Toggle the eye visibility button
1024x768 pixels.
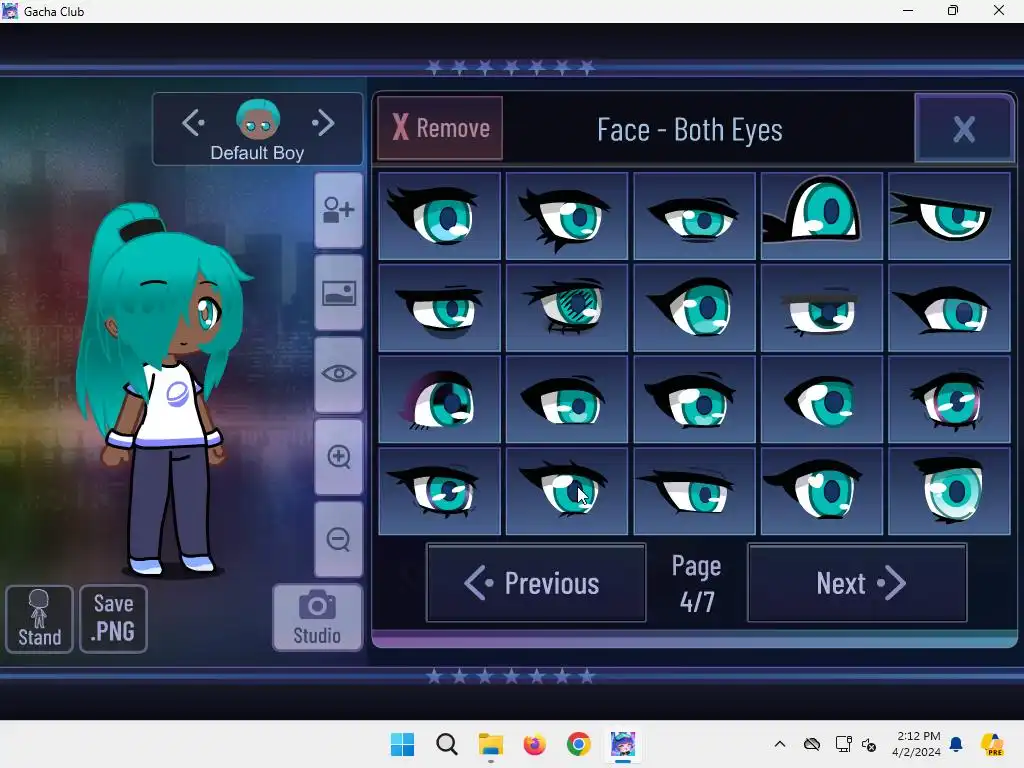tap(338, 375)
